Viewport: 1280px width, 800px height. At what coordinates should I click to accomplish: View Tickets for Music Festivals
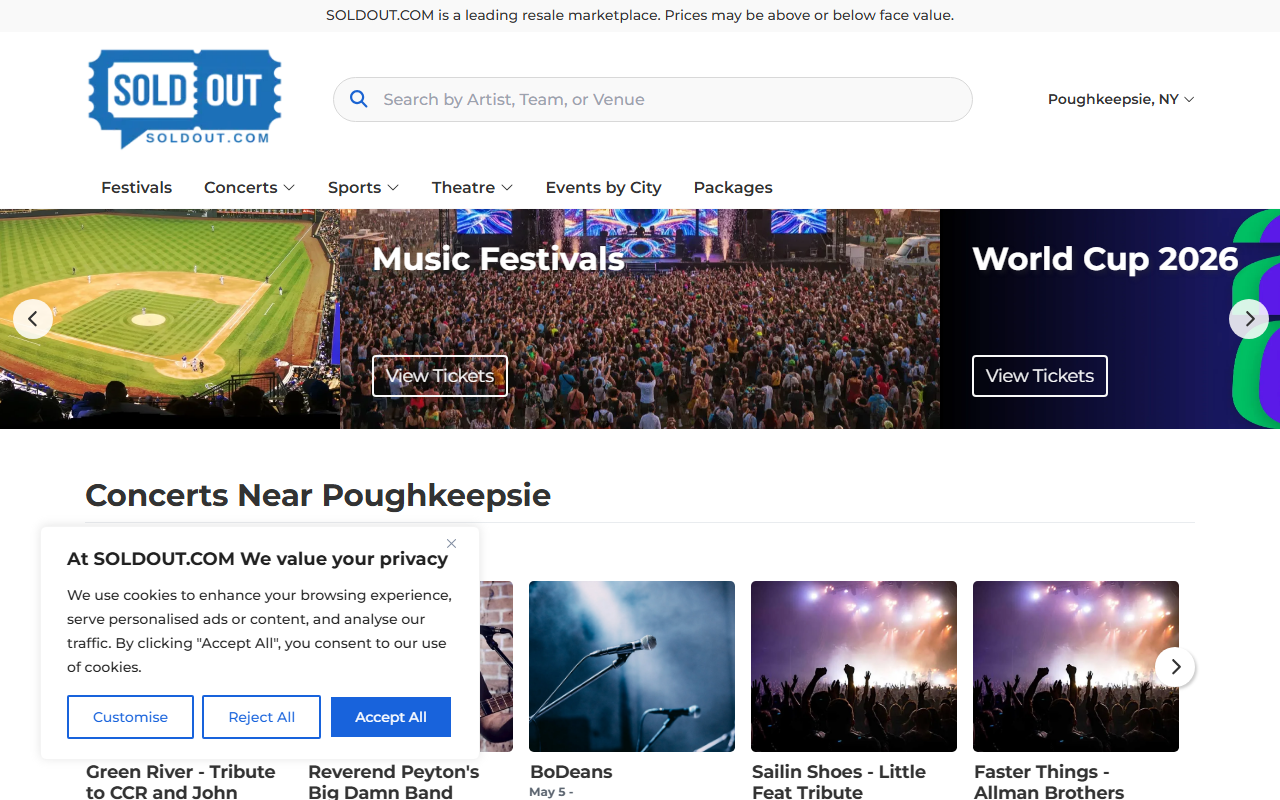[x=440, y=376]
